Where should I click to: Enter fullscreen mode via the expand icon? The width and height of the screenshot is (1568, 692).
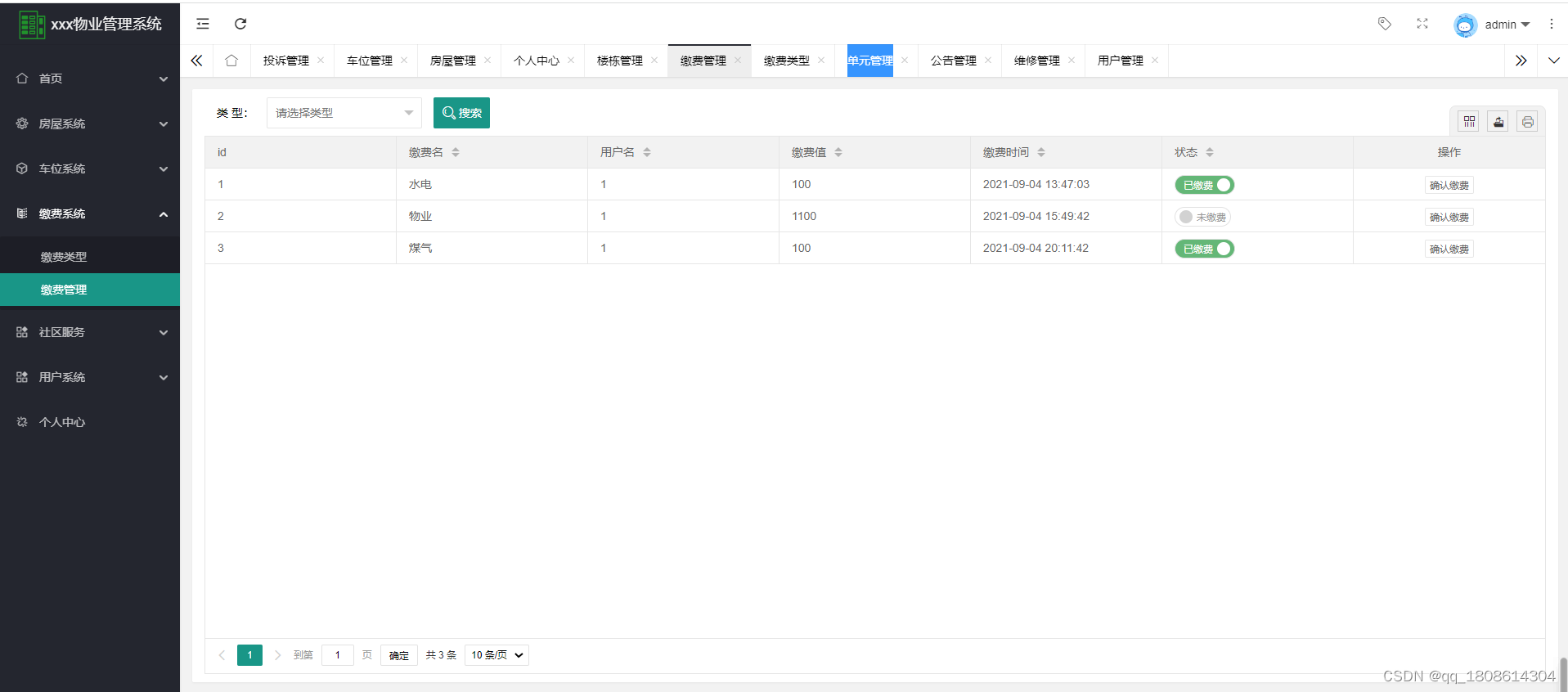point(1422,24)
